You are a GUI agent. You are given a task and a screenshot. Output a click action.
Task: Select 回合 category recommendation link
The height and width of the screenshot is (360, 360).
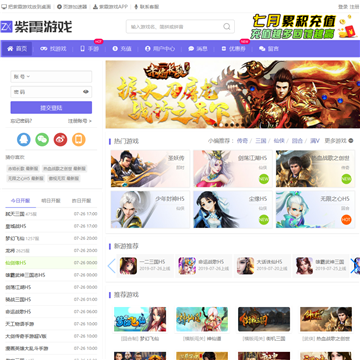click(x=297, y=141)
